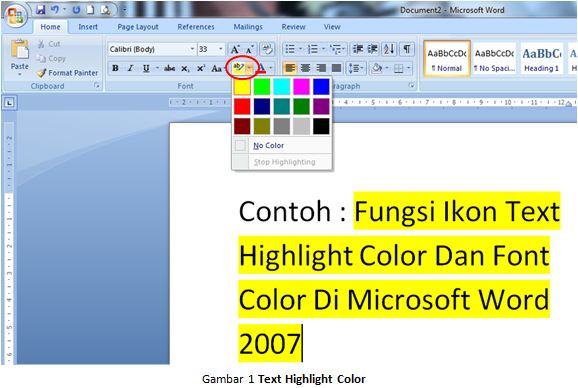Decrease paragraph indent

pyautogui.click(x=358, y=49)
